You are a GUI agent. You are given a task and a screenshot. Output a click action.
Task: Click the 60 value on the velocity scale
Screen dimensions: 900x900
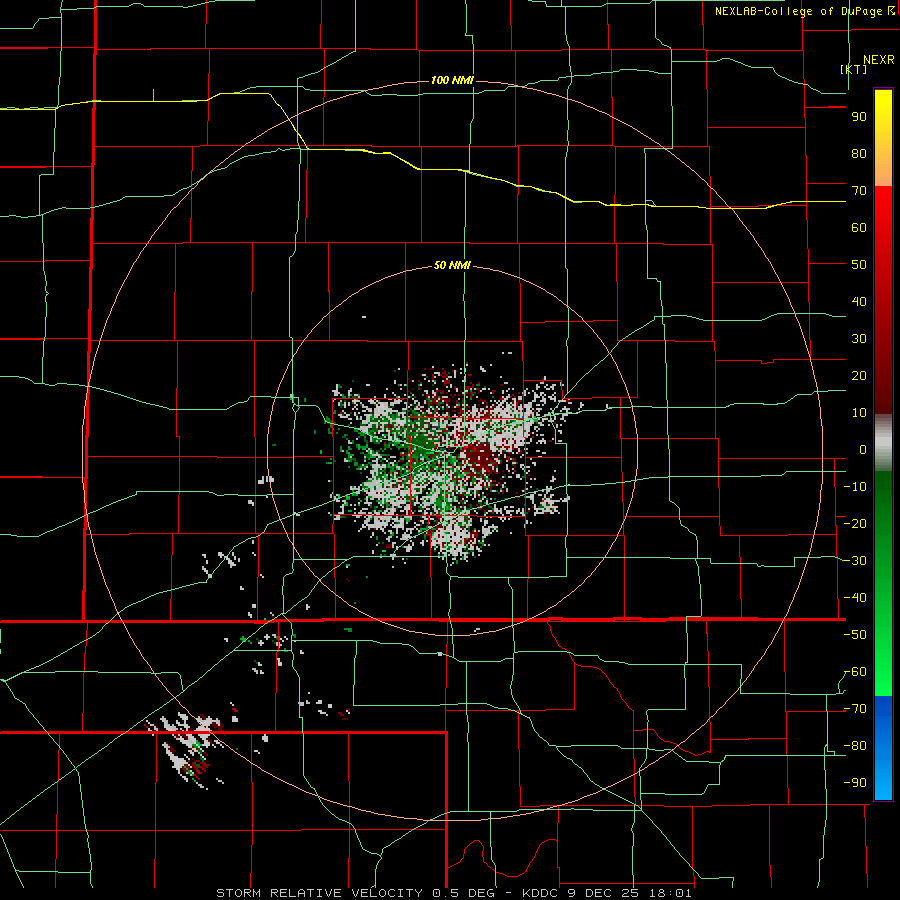859,228
